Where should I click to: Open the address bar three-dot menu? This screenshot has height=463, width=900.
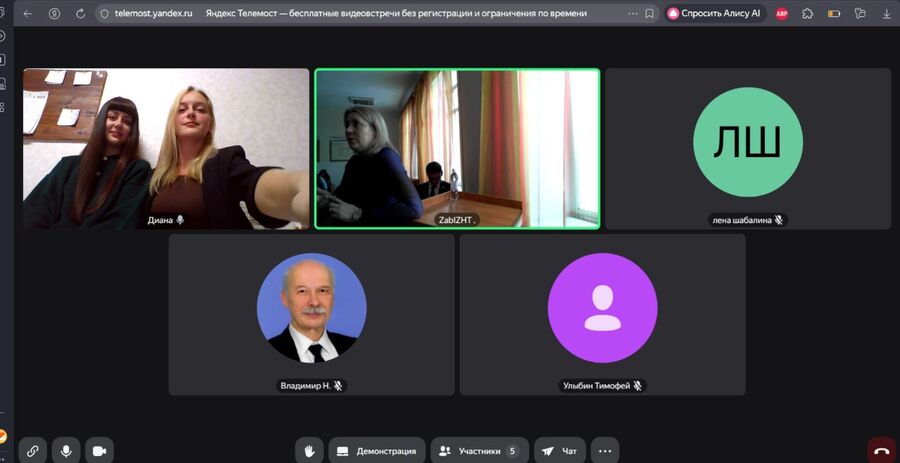631,14
